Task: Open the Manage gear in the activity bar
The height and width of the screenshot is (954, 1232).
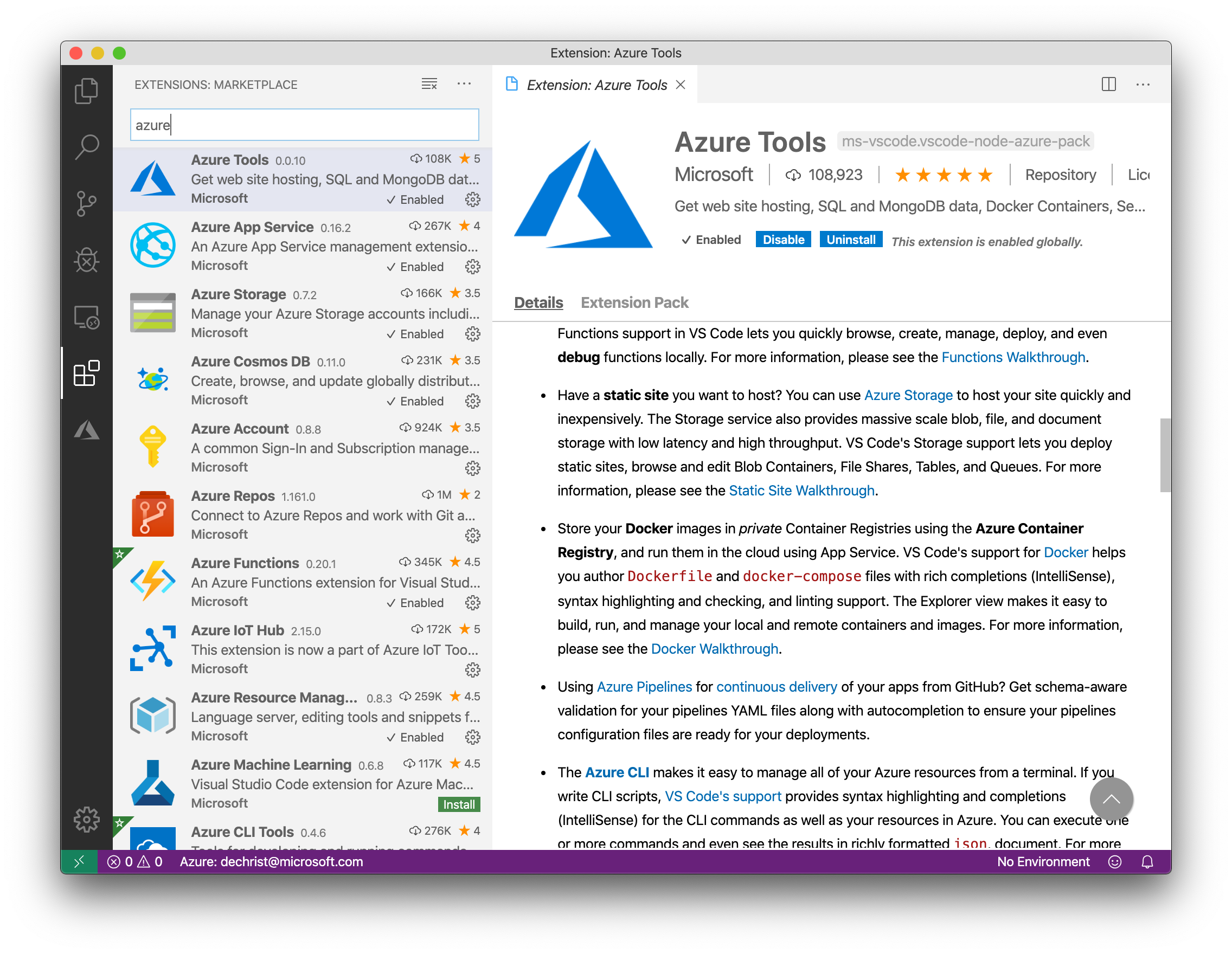Action: click(86, 820)
